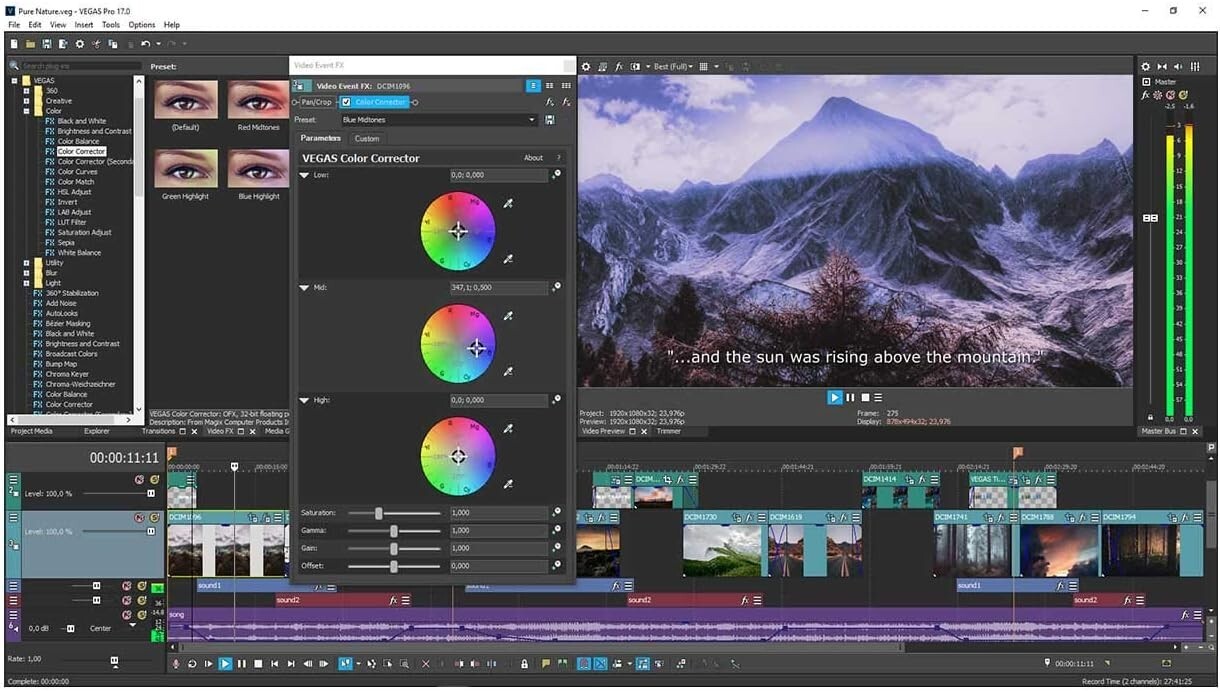Toggle loop playback on the transport bar
Image resolution: width=1220 pixels, height=692 pixels.
coord(193,663)
